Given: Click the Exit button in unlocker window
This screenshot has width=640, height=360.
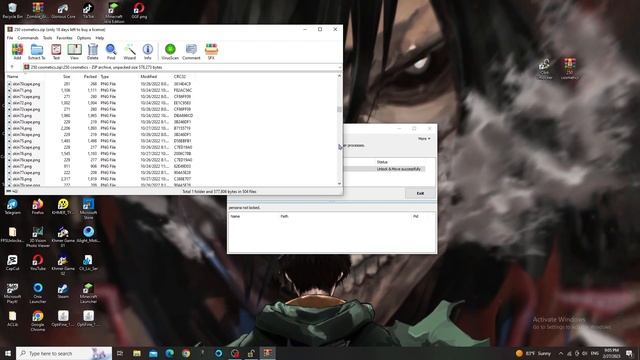Looking at the screenshot, I should 420,193.
